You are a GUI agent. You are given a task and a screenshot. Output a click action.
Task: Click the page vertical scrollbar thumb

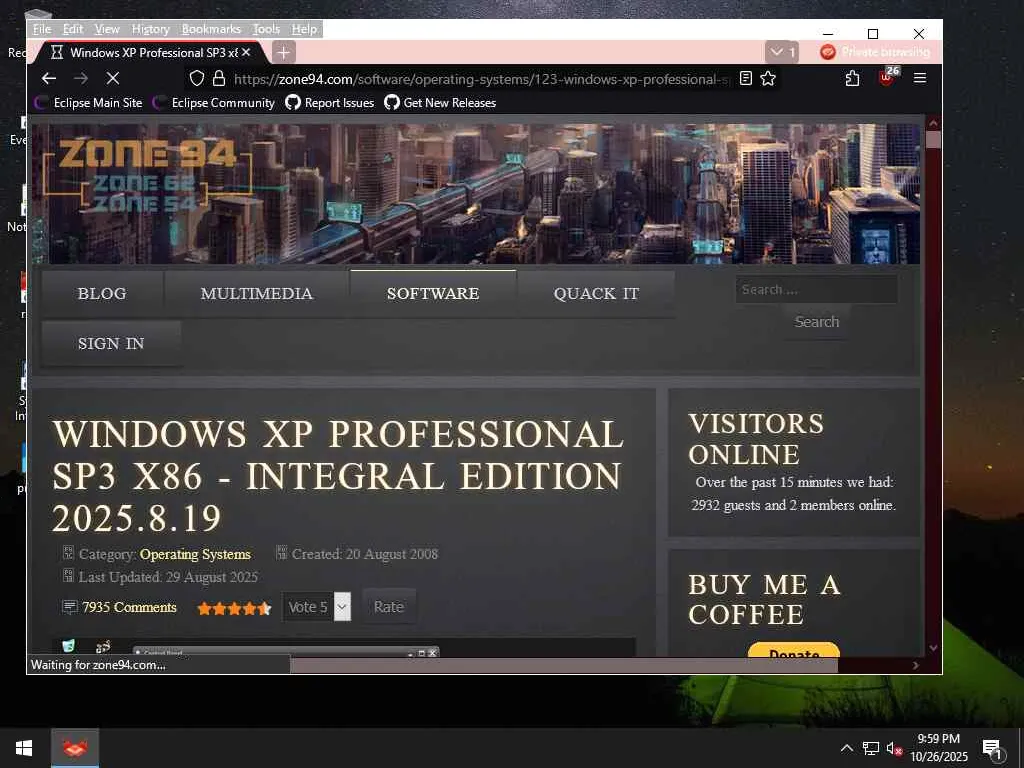(x=933, y=140)
